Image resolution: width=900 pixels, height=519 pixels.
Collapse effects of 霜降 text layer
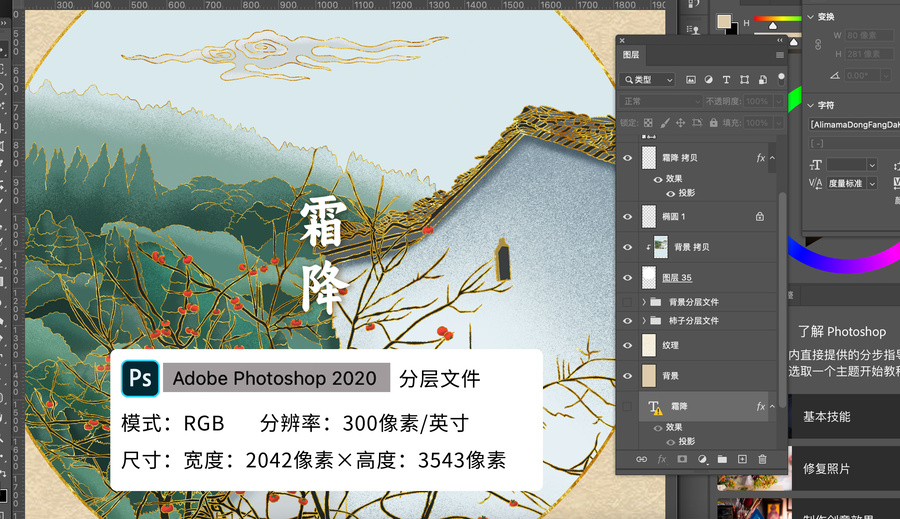773,406
